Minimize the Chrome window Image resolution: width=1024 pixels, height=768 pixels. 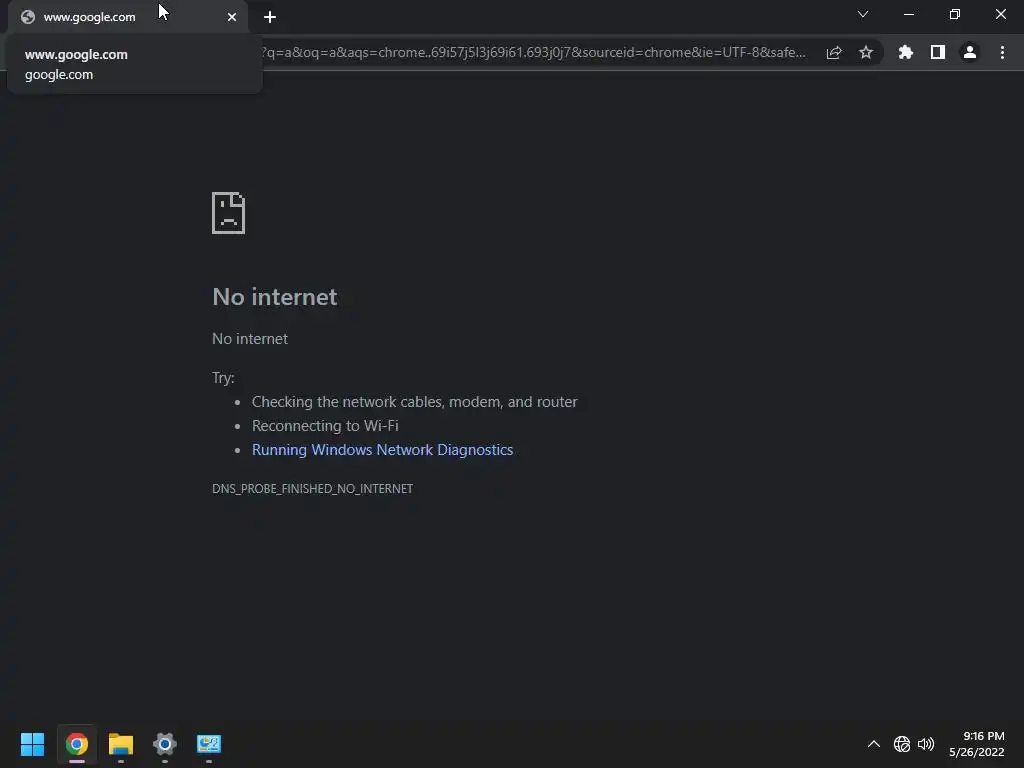pos(908,14)
